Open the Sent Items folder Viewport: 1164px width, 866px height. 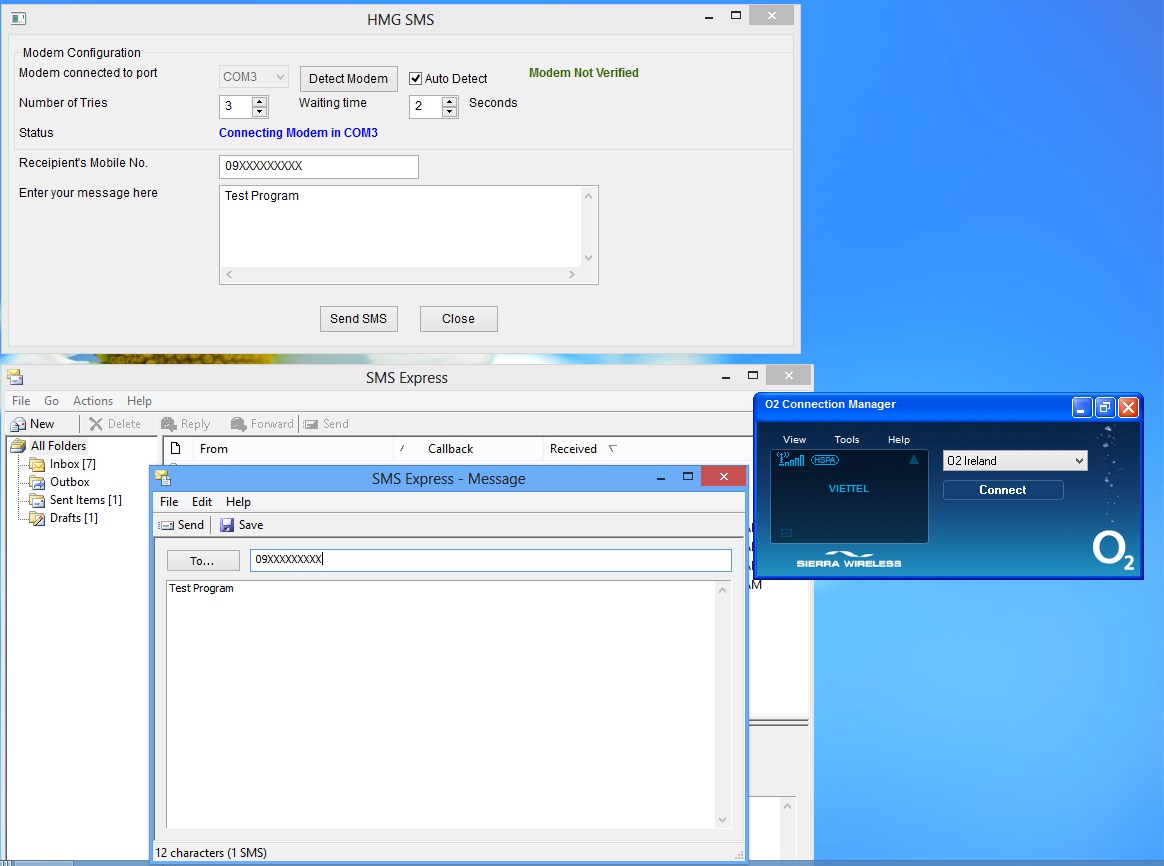point(84,500)
